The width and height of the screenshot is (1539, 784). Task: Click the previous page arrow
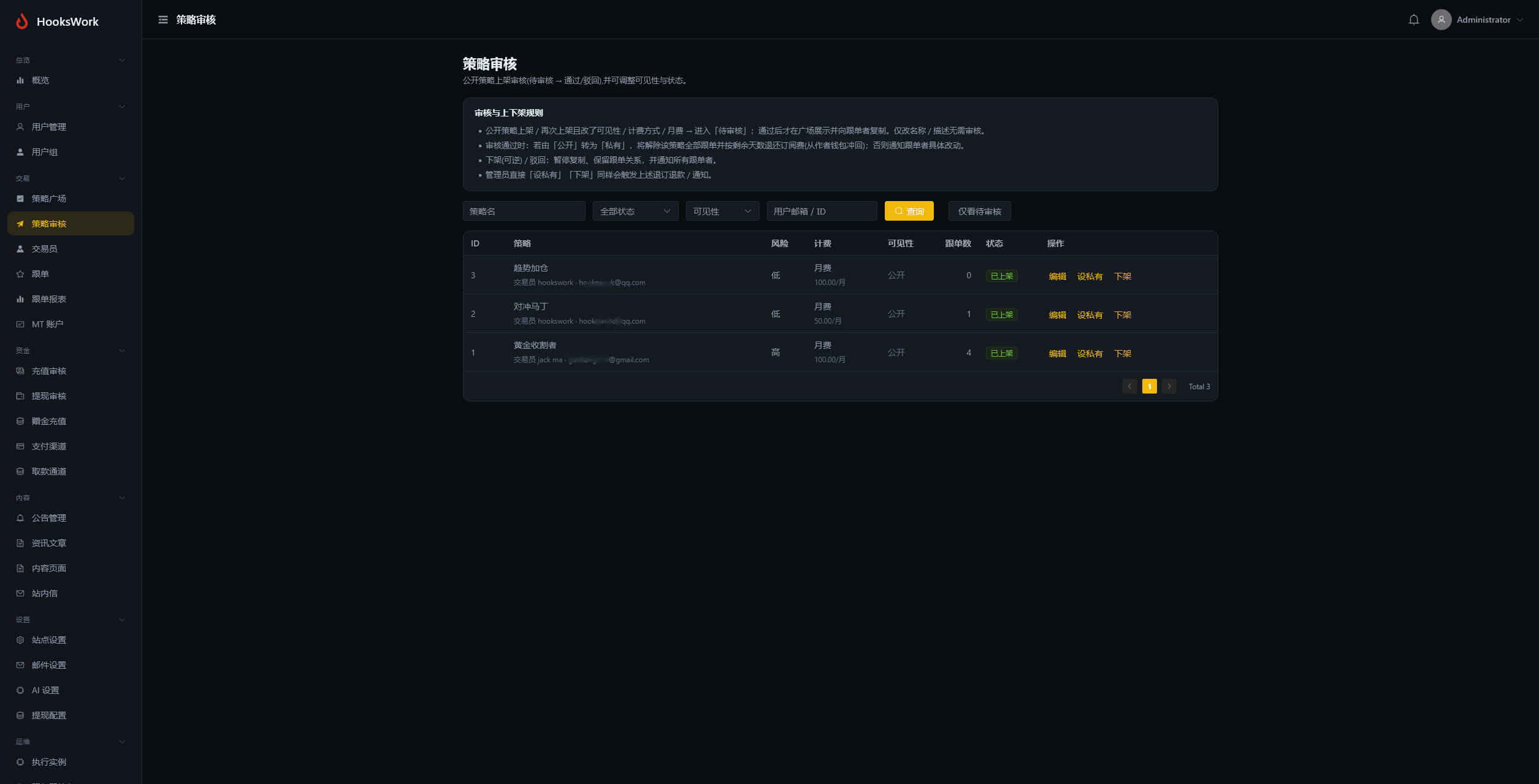1129,386
